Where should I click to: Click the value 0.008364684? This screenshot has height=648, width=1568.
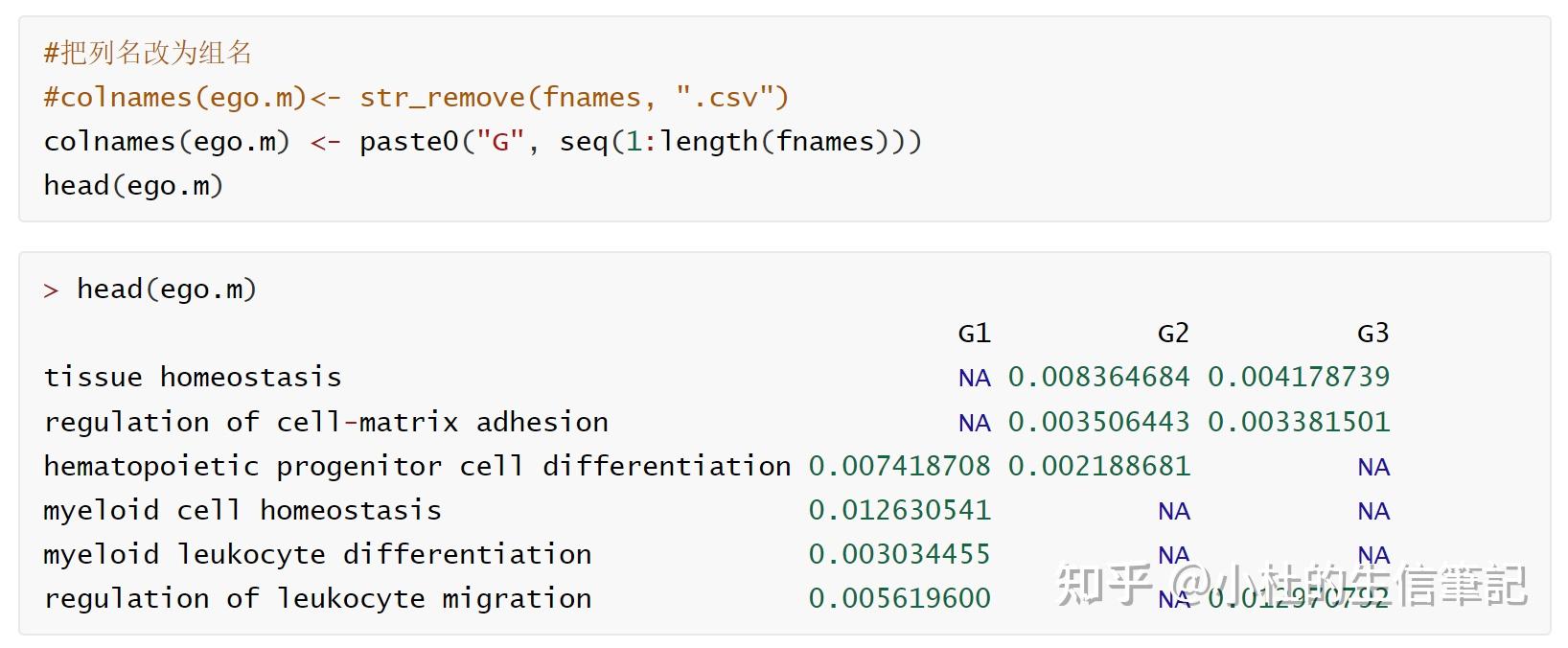pos(1098,377)
